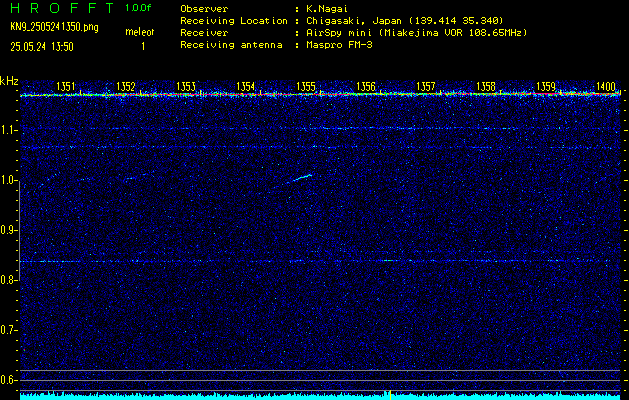Click time marker 1357
Image resolution: width=629 pixels, height=400 pixels.
[426, 87]
